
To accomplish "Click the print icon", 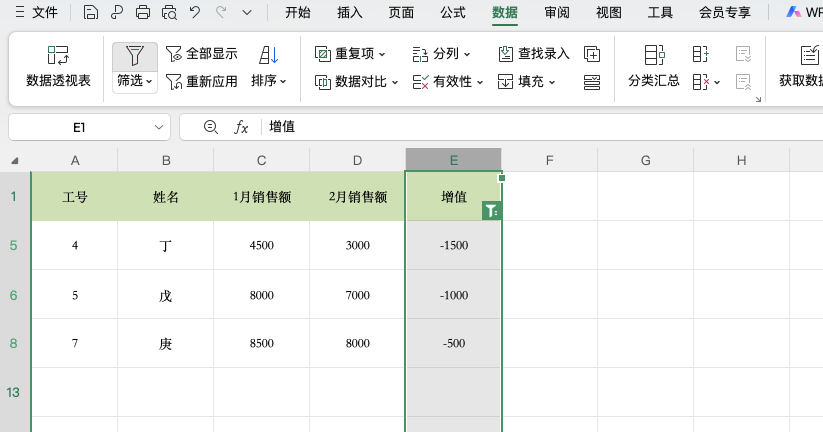I will 143,12.
